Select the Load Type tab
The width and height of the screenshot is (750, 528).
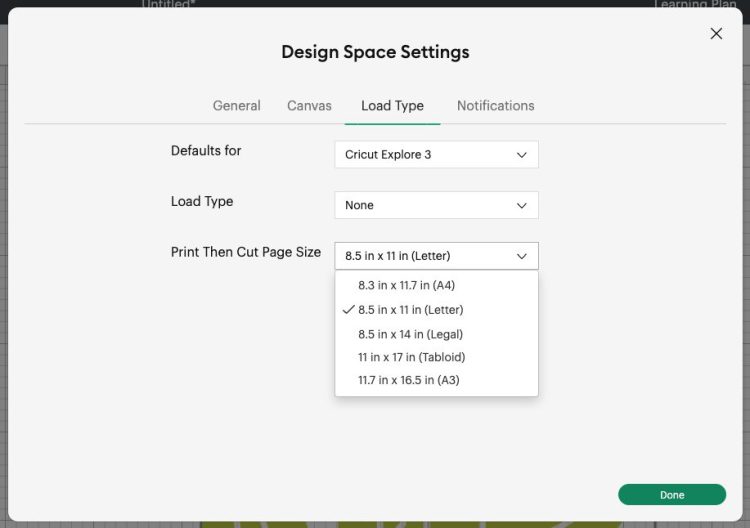pos(392,106)
